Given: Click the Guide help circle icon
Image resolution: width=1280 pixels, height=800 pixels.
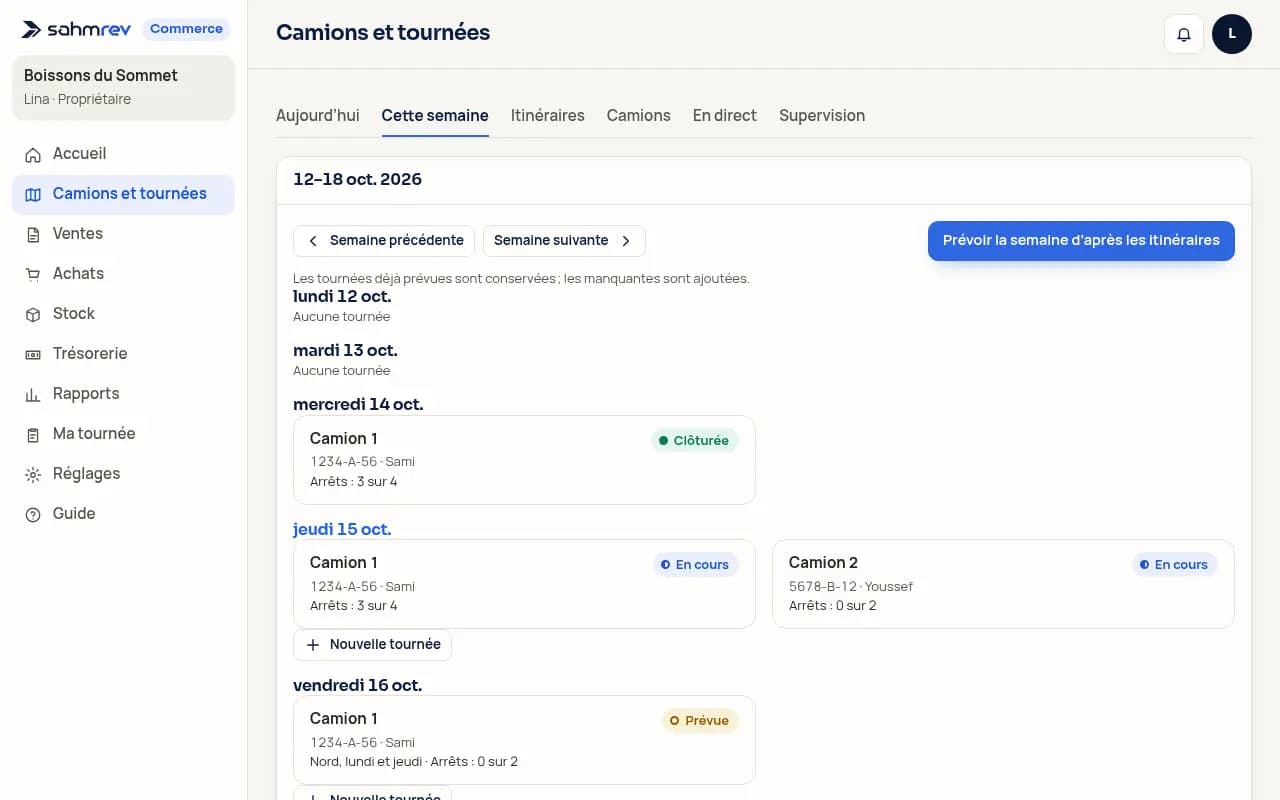Looking at the screenshot, I should (x=33, y=514).
